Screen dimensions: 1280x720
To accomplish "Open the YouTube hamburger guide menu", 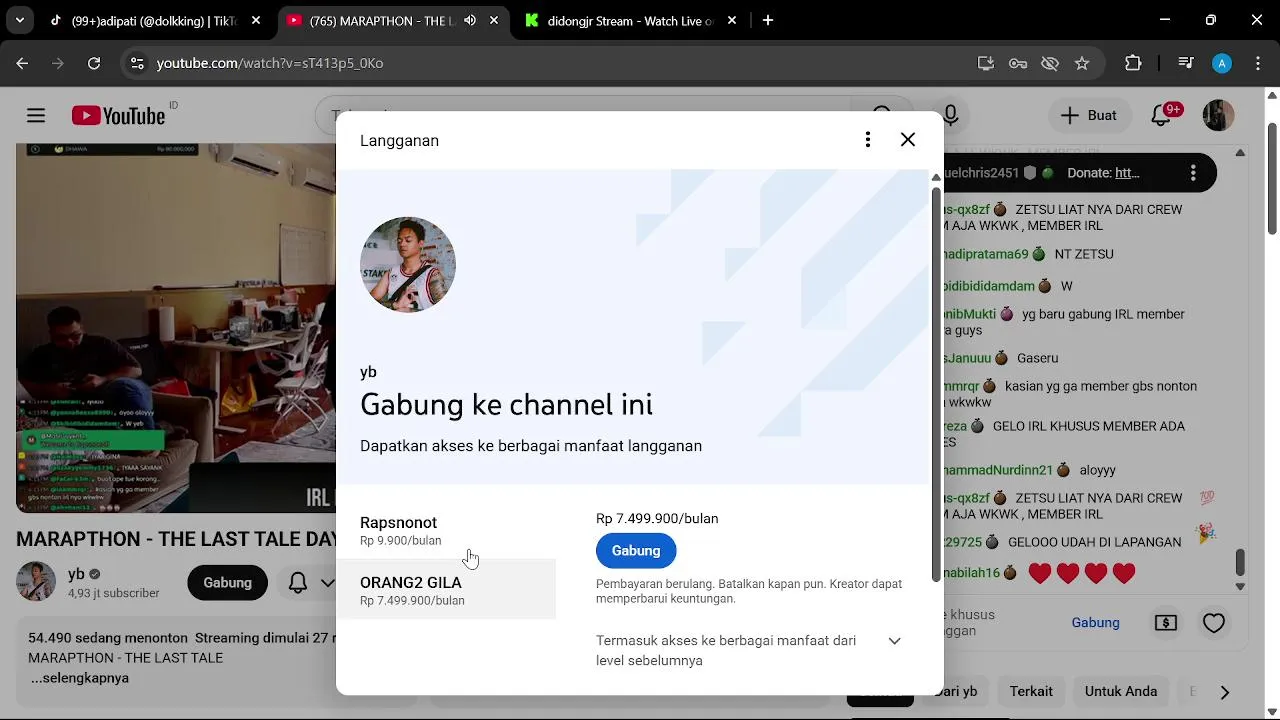I will (36, 116).
